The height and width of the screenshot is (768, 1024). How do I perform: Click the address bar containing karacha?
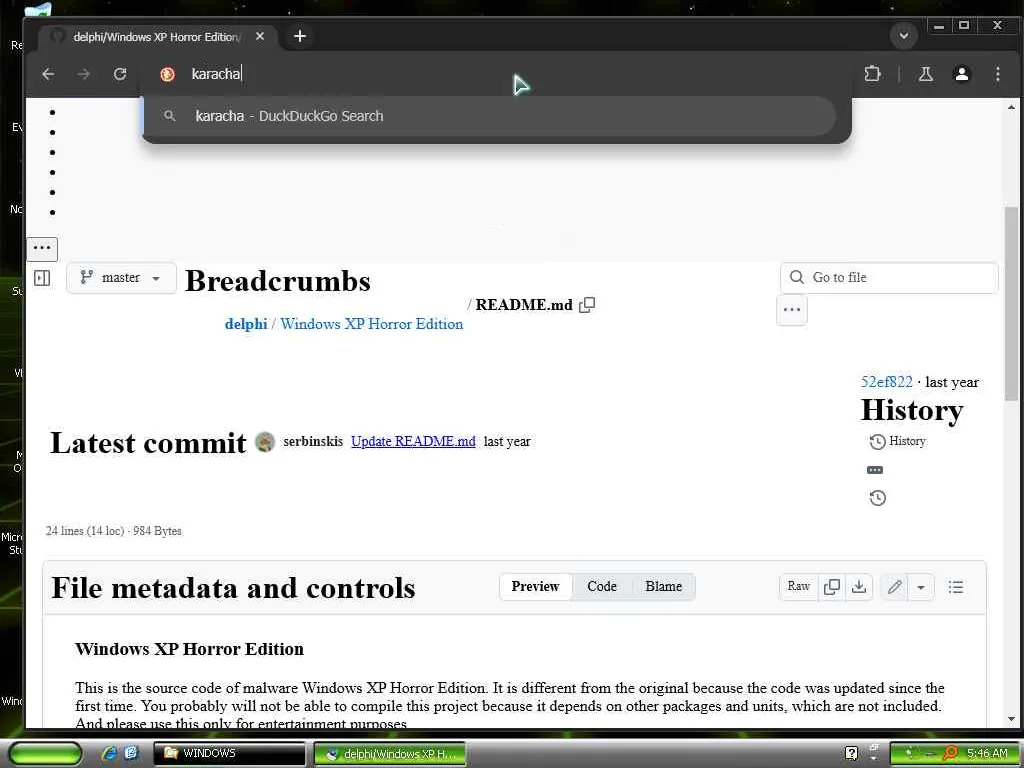pyautogui.click(x=496, y=74)
